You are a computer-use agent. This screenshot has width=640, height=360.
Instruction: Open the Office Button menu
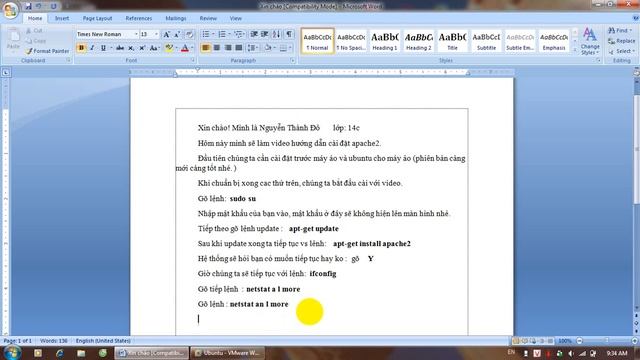coord(10,10)
